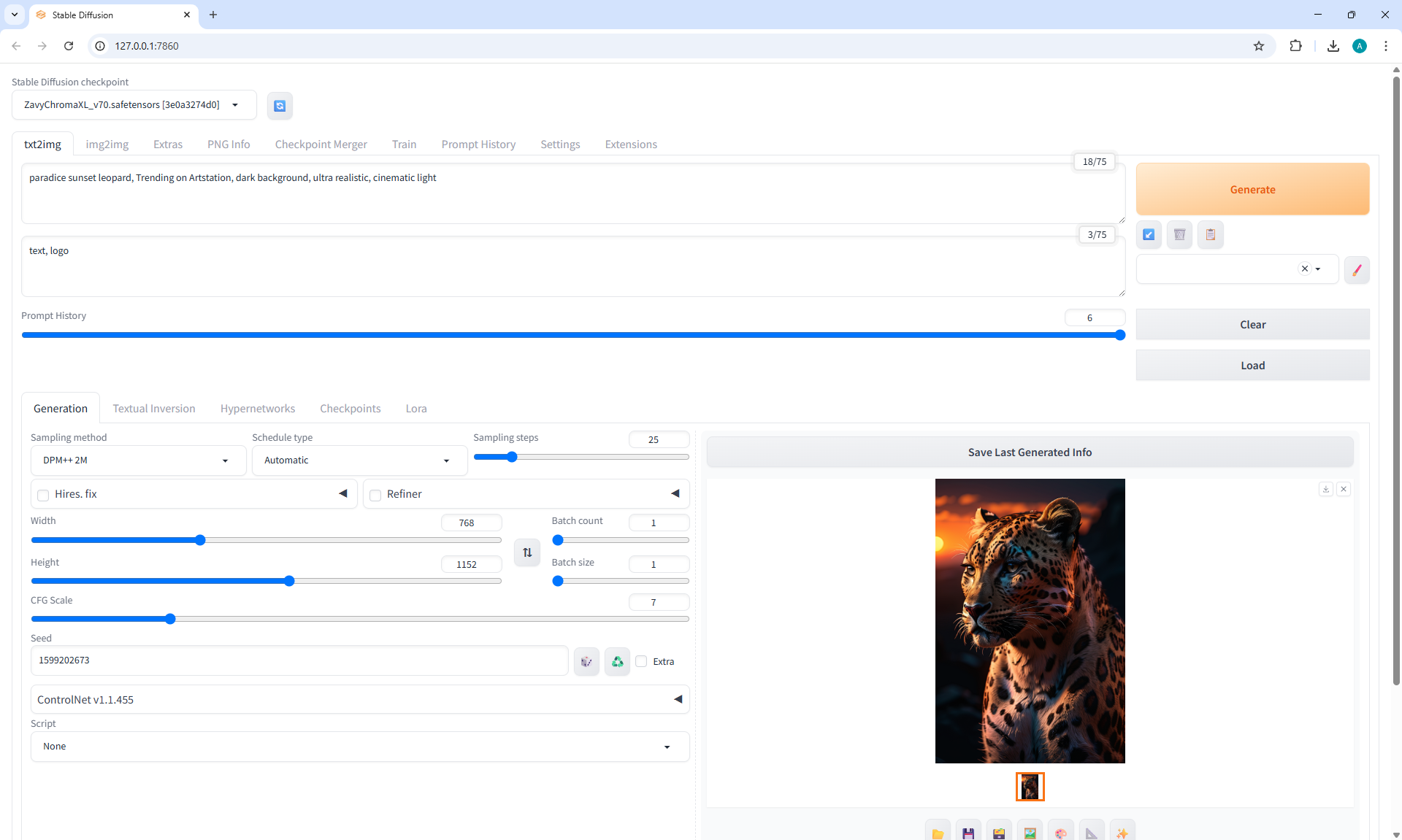Image resolution: width=1402 pixels, height=840 pixels.
Task: Click the orange Generate button
Action: (1252, 190)
